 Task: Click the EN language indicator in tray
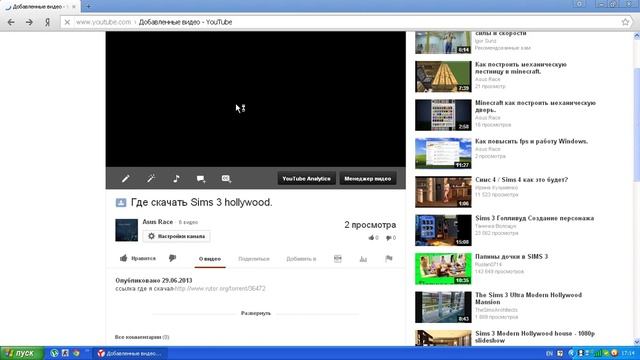tap(549, 353)
